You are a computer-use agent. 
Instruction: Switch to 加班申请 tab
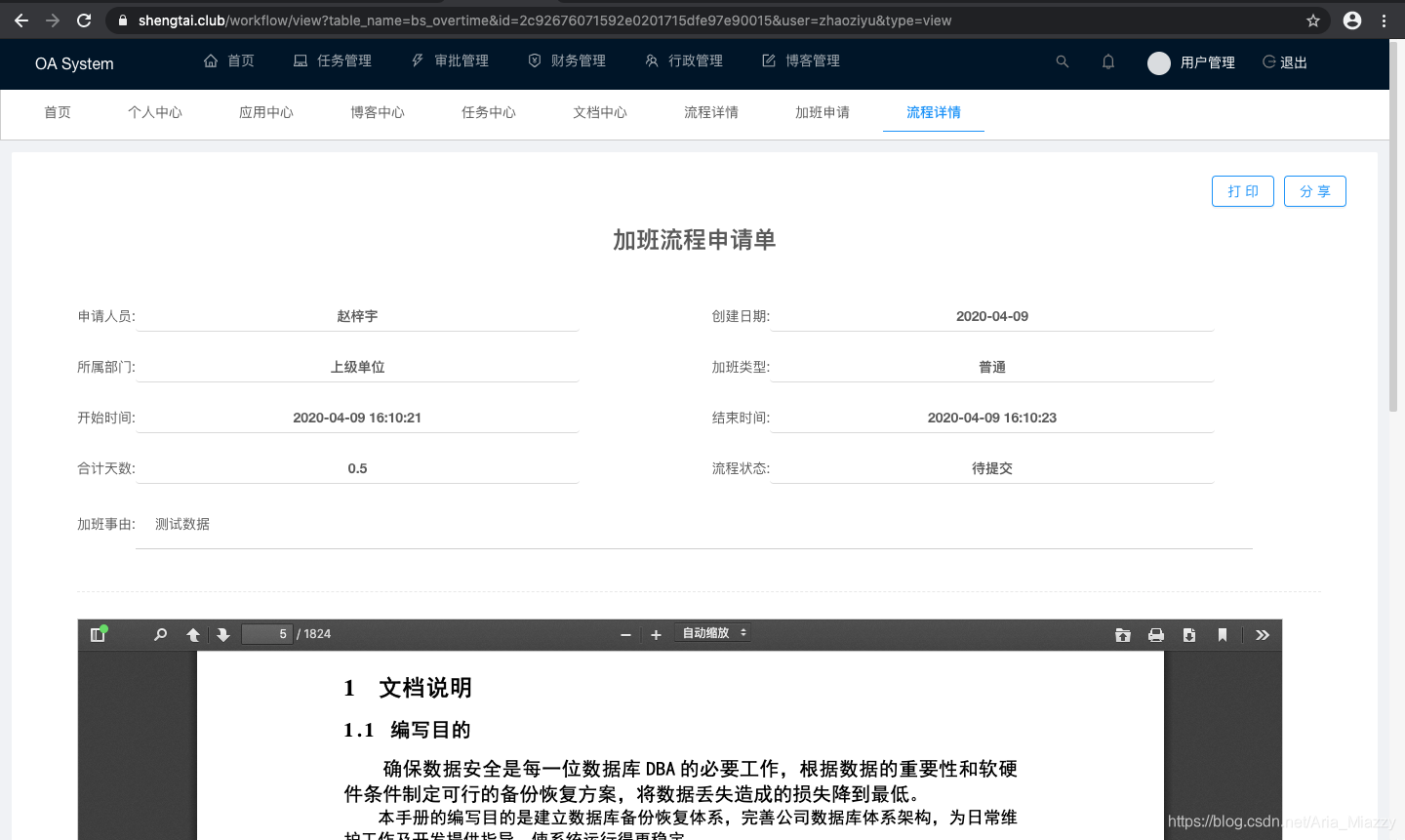coord(823,112)
